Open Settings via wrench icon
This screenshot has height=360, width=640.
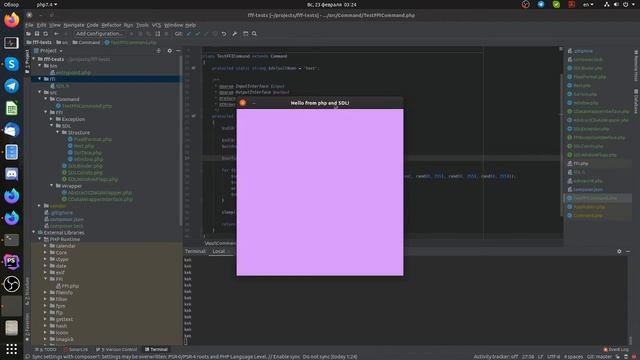click(x=235, y=34)
